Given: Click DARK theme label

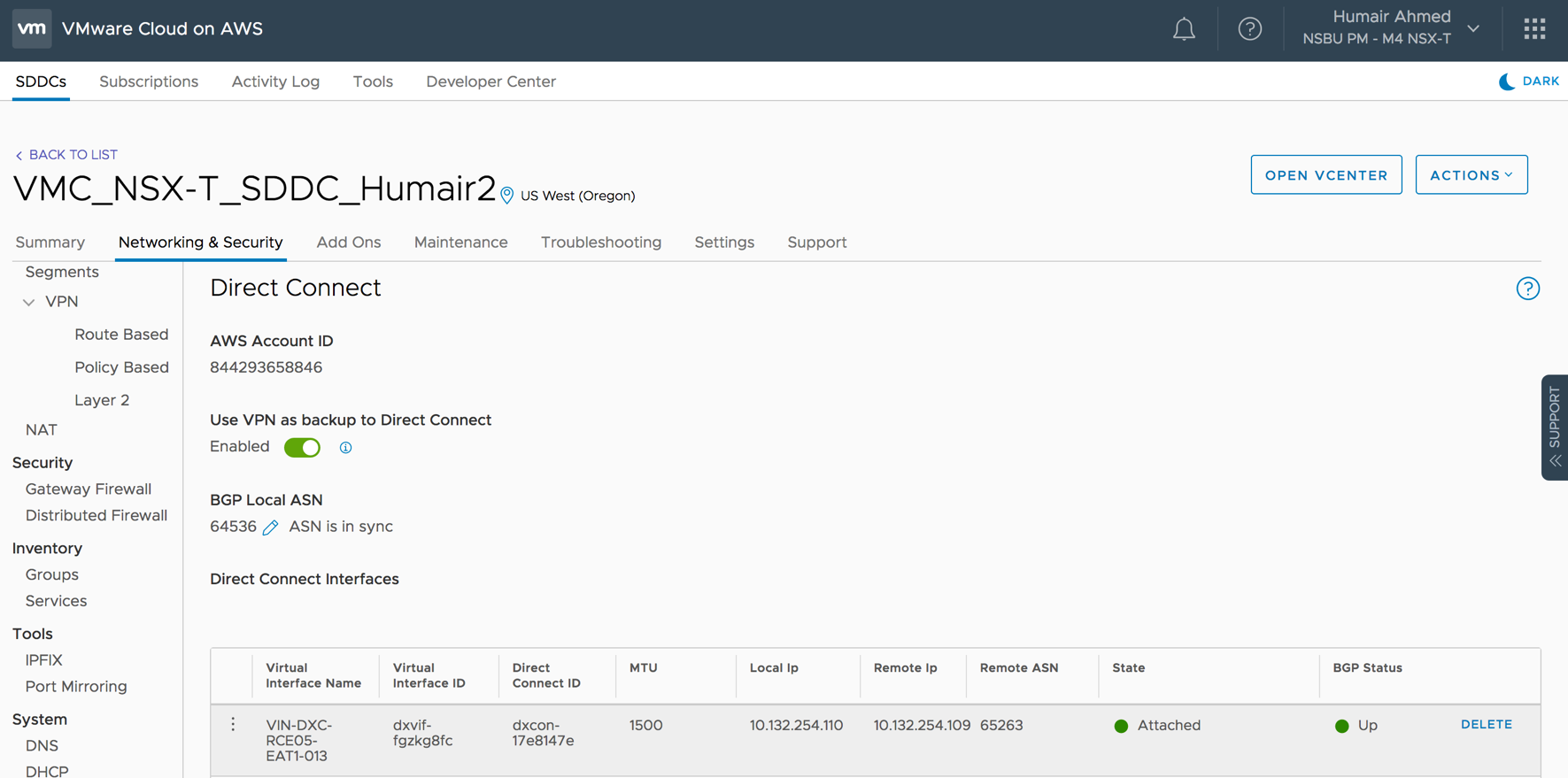Looking at the screenshot, I should (x=1541, y=81).
